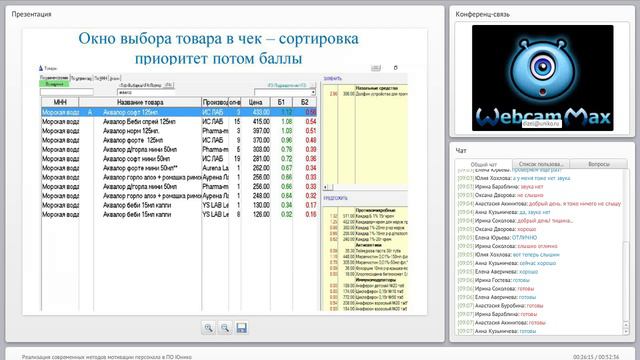The height and width of the screenshot is (360, 640).
Task: Click the chat message from Юлия Хохлова about no sound
Action: [514, 178]
